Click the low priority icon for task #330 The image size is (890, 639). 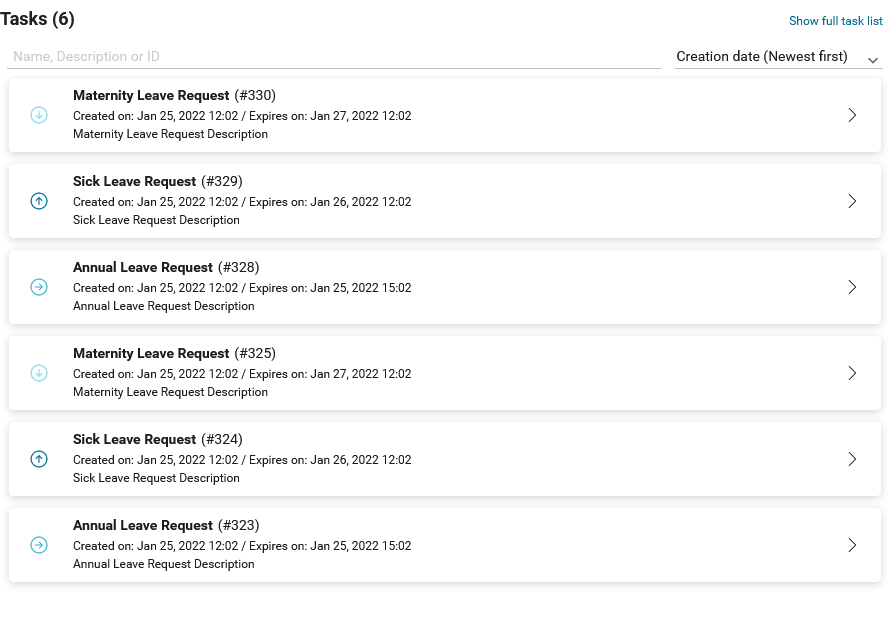[x=39, y=115]
